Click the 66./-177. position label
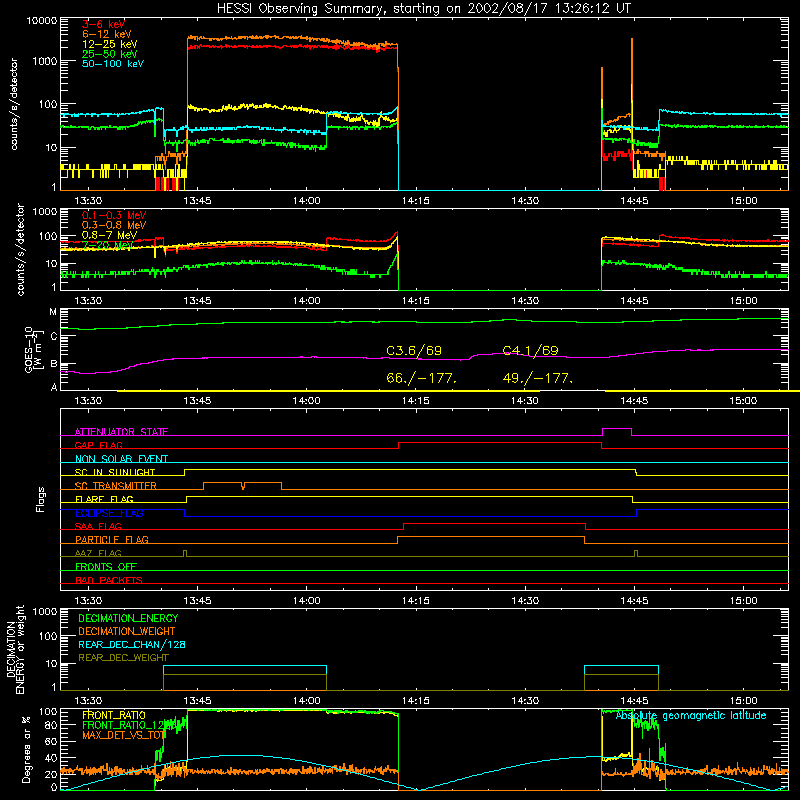Image resolution: width=800 pixels, height=800 pixels. click(421, 379)
